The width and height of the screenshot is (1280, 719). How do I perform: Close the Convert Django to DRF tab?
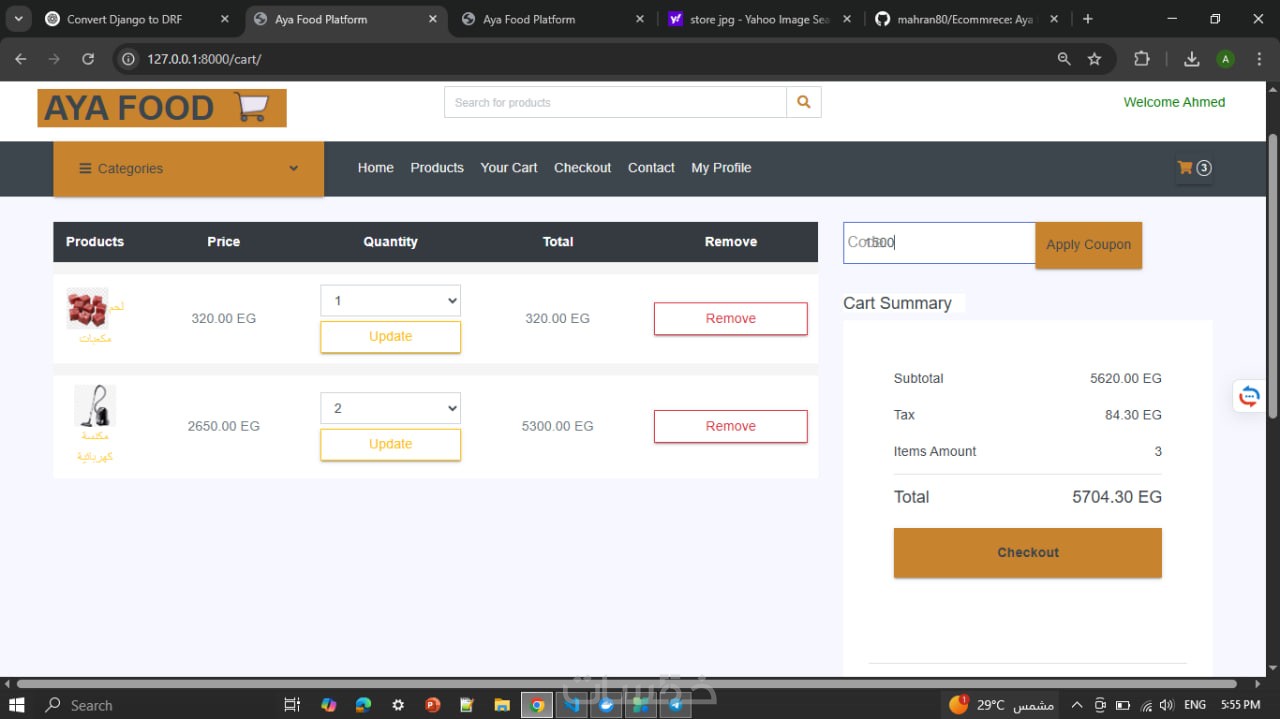point(225,19)
